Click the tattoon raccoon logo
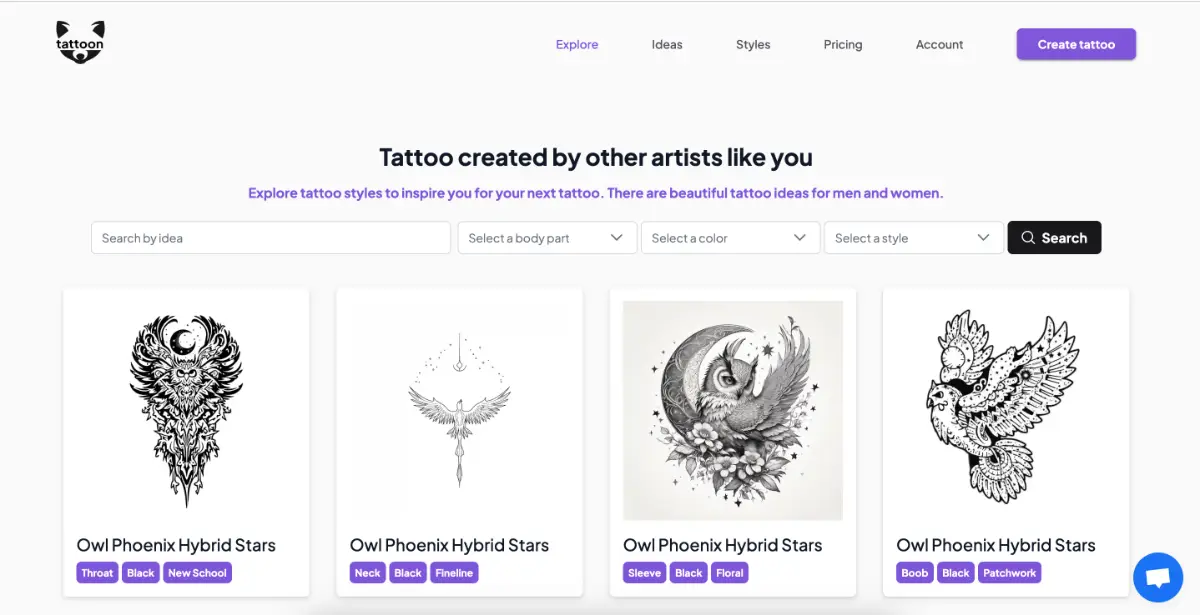This screenshot has height=615, width=1200. (x=79, y=42)
